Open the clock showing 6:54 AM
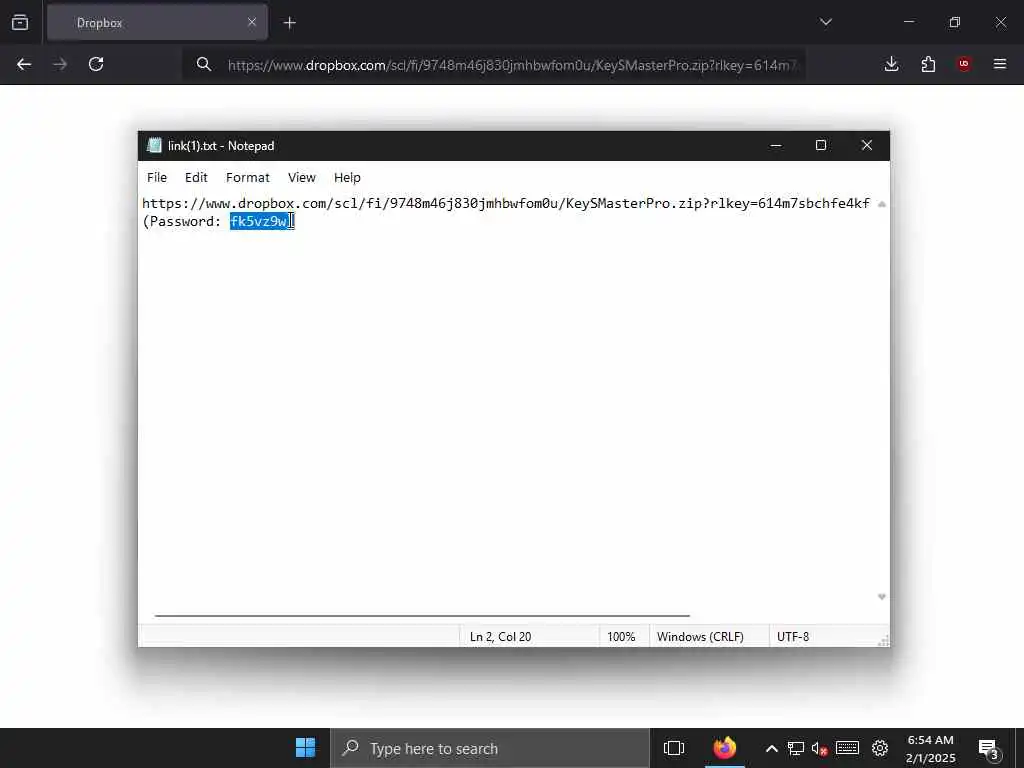This screenshot has height=768, width=1024. point(931,748)
